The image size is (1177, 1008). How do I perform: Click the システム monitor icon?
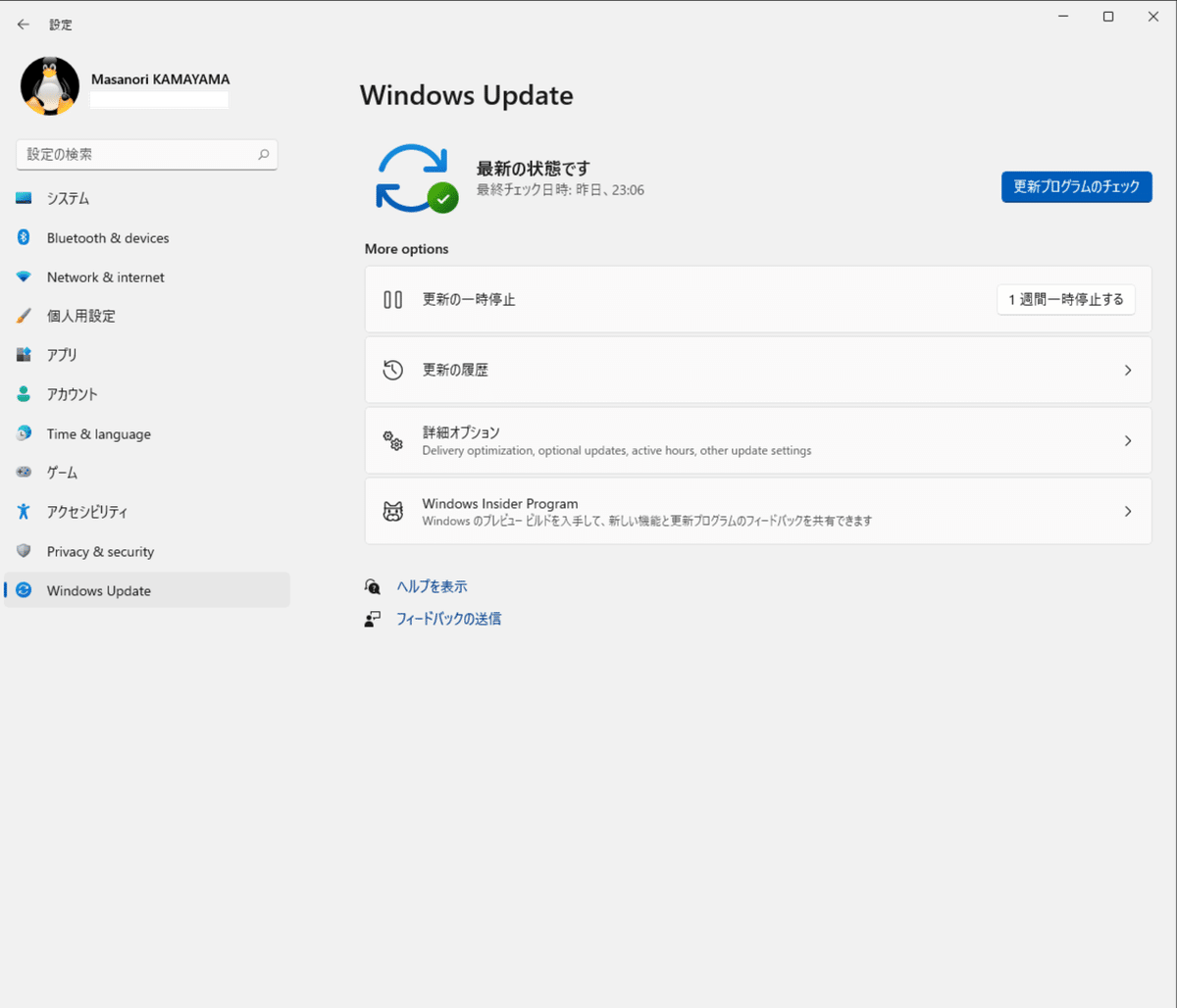click(x=25, y=198)
